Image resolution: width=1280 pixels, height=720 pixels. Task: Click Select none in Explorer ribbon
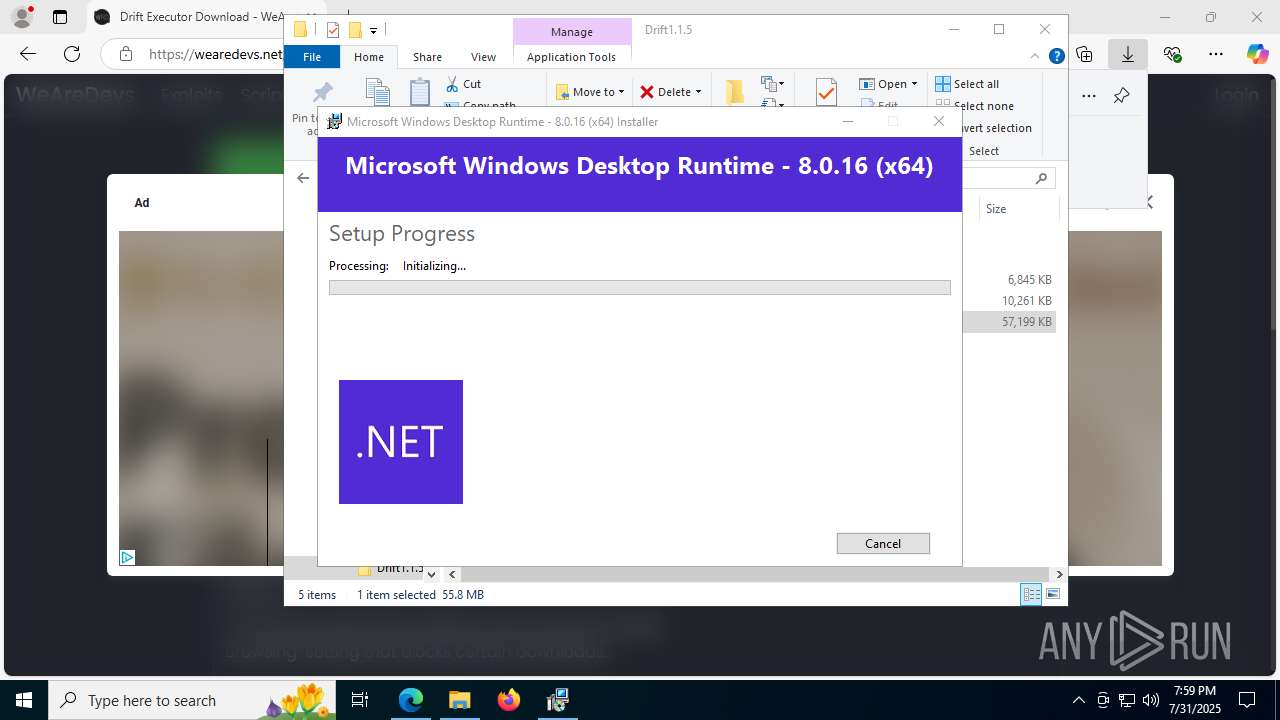point(975,106)
